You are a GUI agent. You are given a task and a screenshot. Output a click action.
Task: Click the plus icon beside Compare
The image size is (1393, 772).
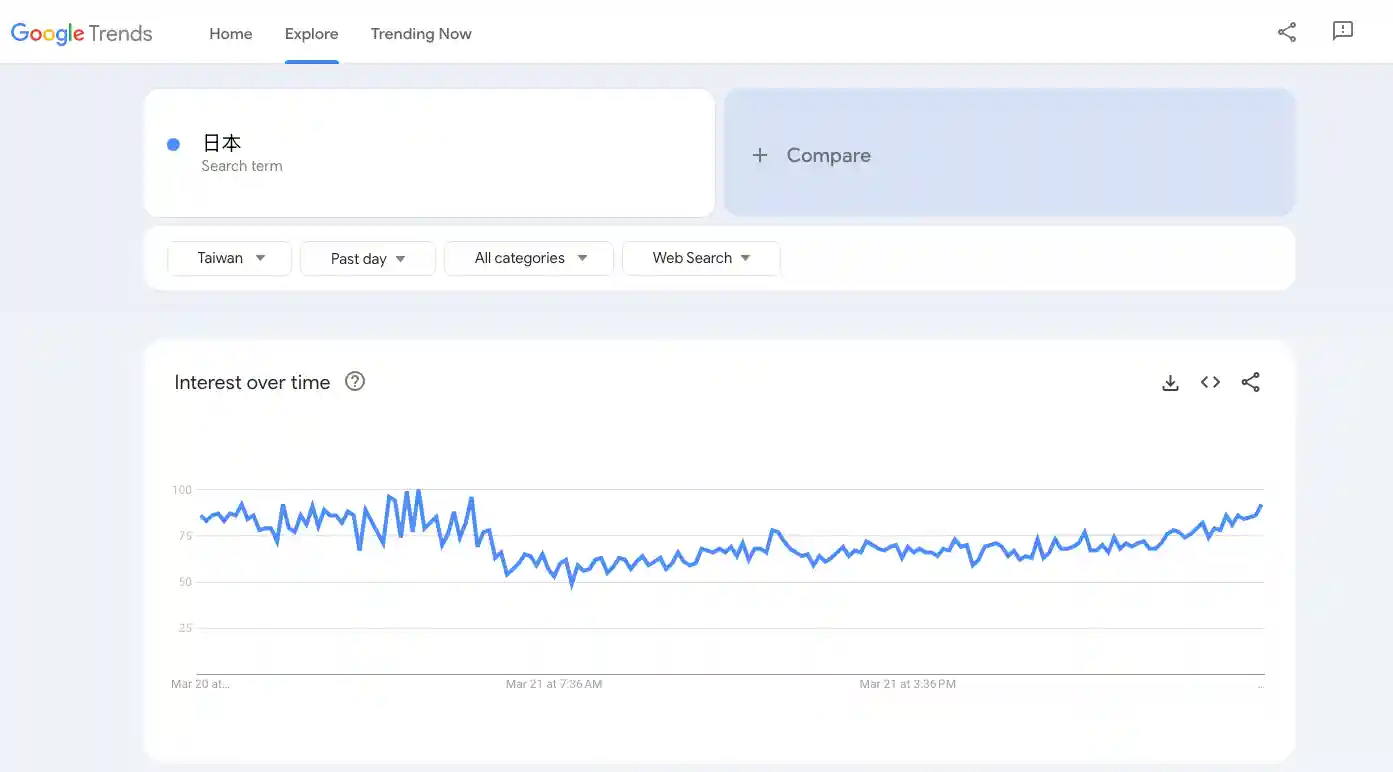[x=760, y=155]
